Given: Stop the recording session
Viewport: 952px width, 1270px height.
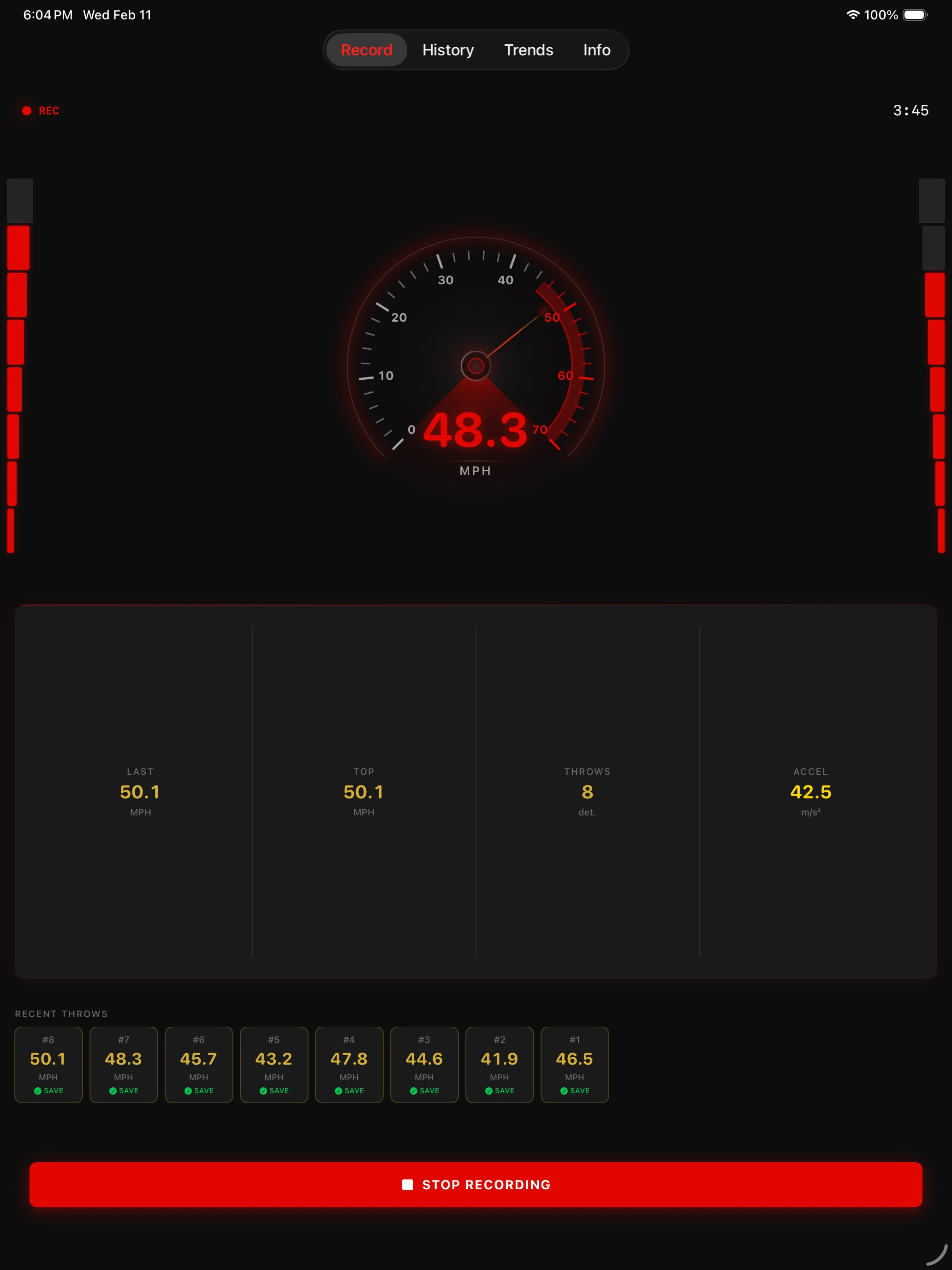Looking at the screenshot, I should click(476, 1185).
